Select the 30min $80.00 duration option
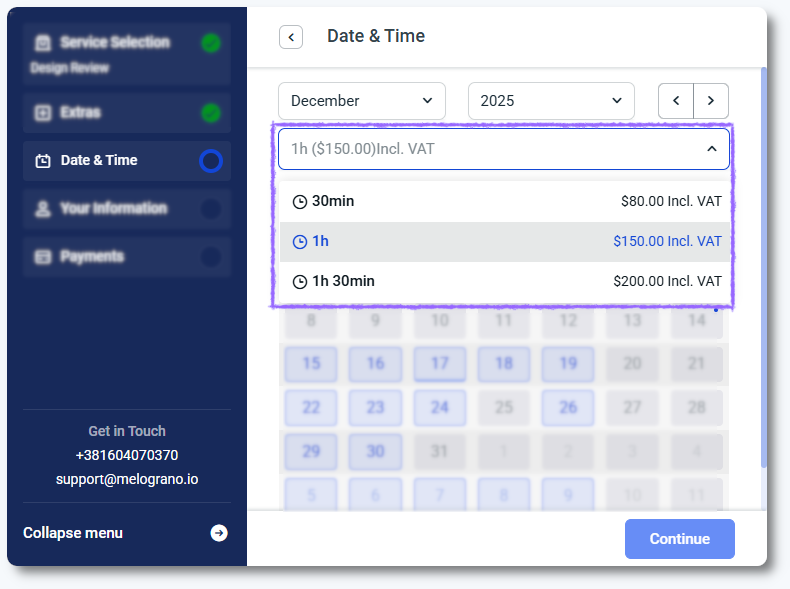This screenshot has width=790, height=589. click(504, 202)
